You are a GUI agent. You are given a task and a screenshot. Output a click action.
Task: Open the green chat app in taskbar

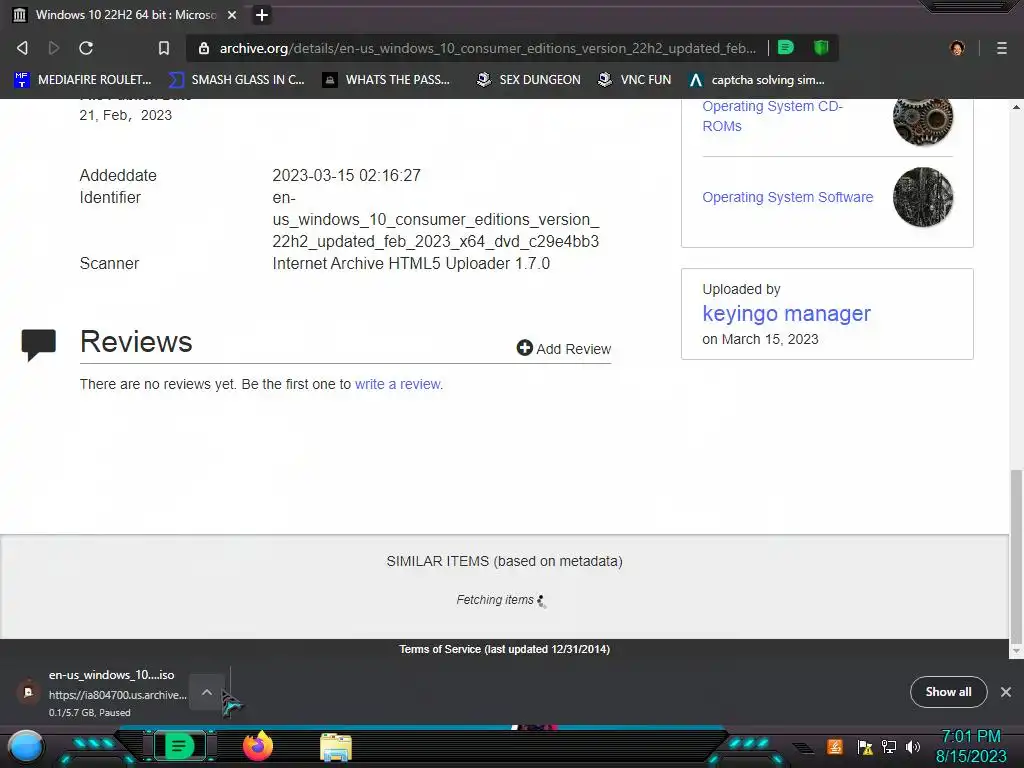179,745
